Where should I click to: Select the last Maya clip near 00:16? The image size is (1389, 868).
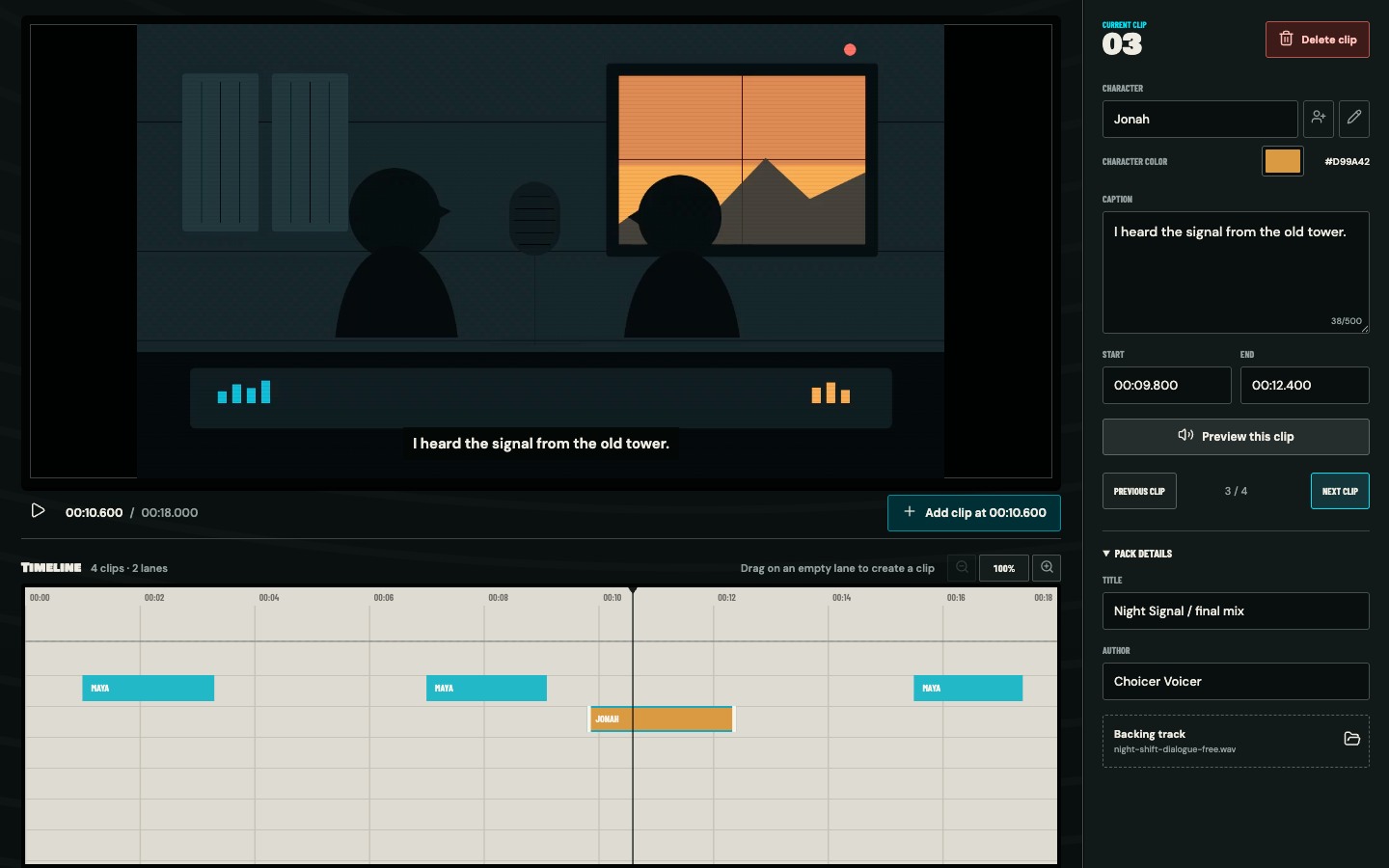tap(967, 688)
